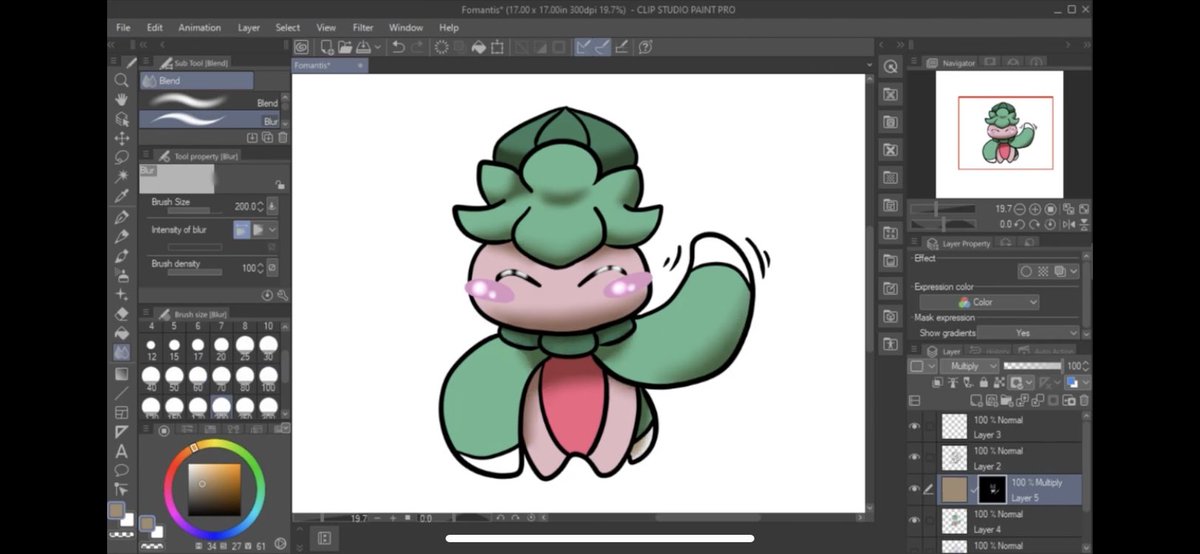Open the Save options dropdown arrow

point(378,47)
